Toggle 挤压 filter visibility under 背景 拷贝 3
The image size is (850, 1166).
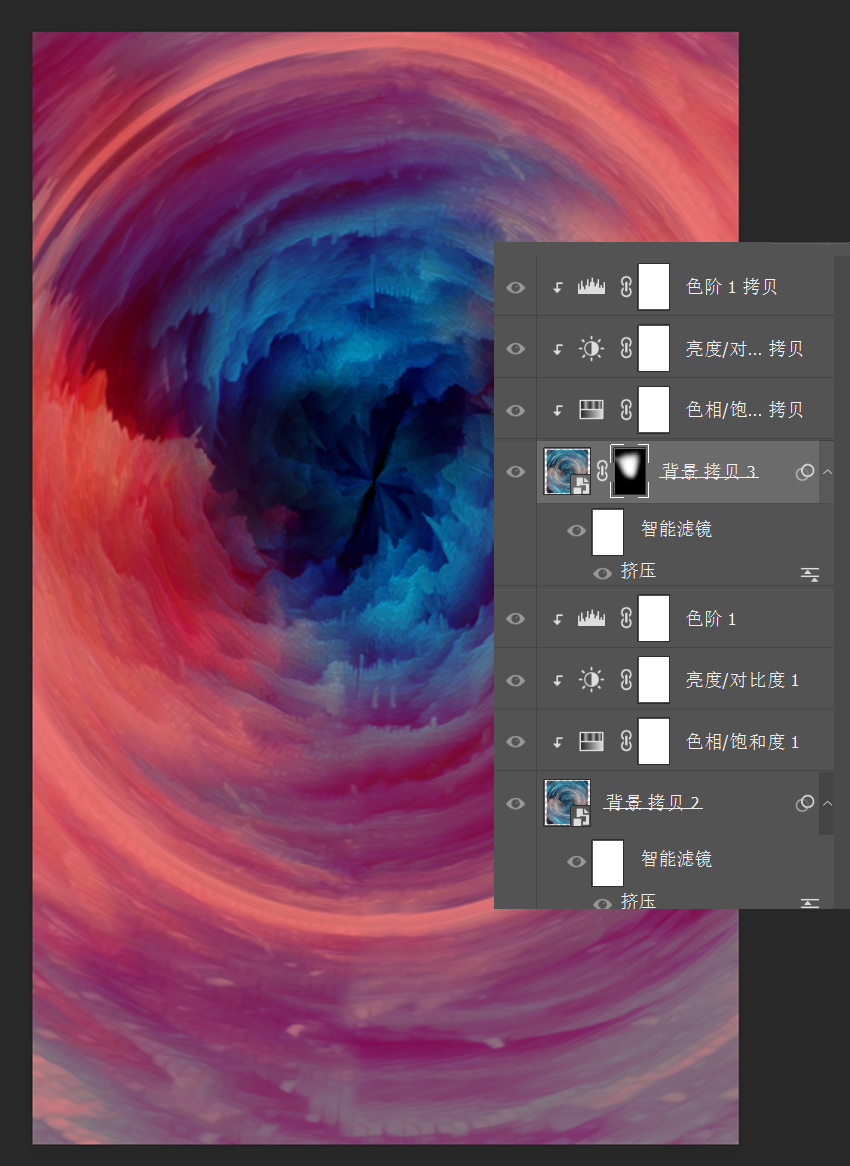click(602, 573)
